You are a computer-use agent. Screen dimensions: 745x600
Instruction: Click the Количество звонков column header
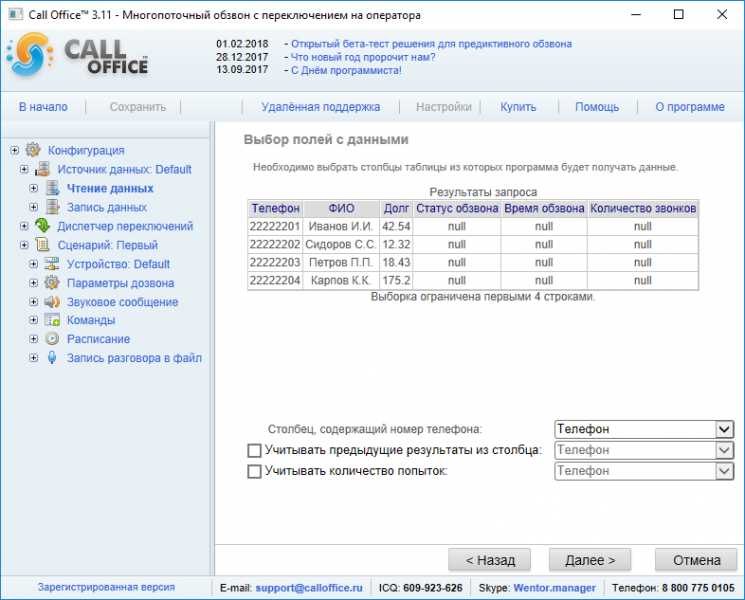click(x=643, y=208)
